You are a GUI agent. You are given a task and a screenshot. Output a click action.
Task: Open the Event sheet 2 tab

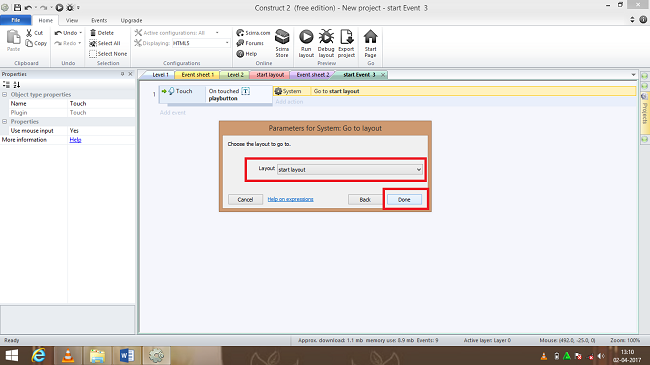pyautogui.click(x=313, y=75)
